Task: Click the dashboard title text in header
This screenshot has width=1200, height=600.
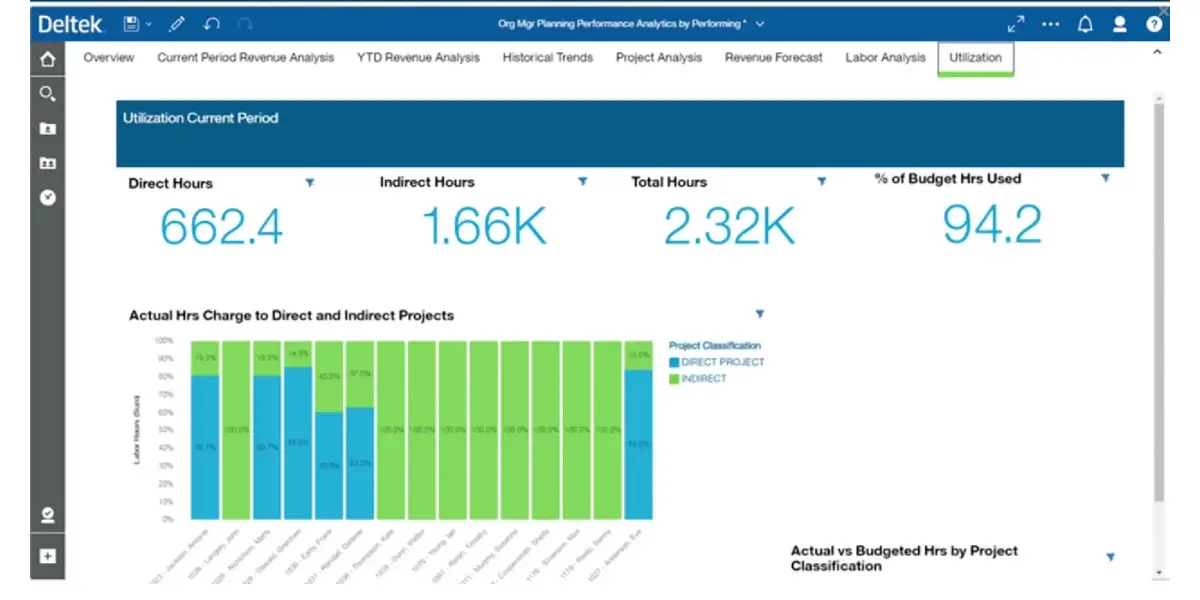Action: (622, 23)
